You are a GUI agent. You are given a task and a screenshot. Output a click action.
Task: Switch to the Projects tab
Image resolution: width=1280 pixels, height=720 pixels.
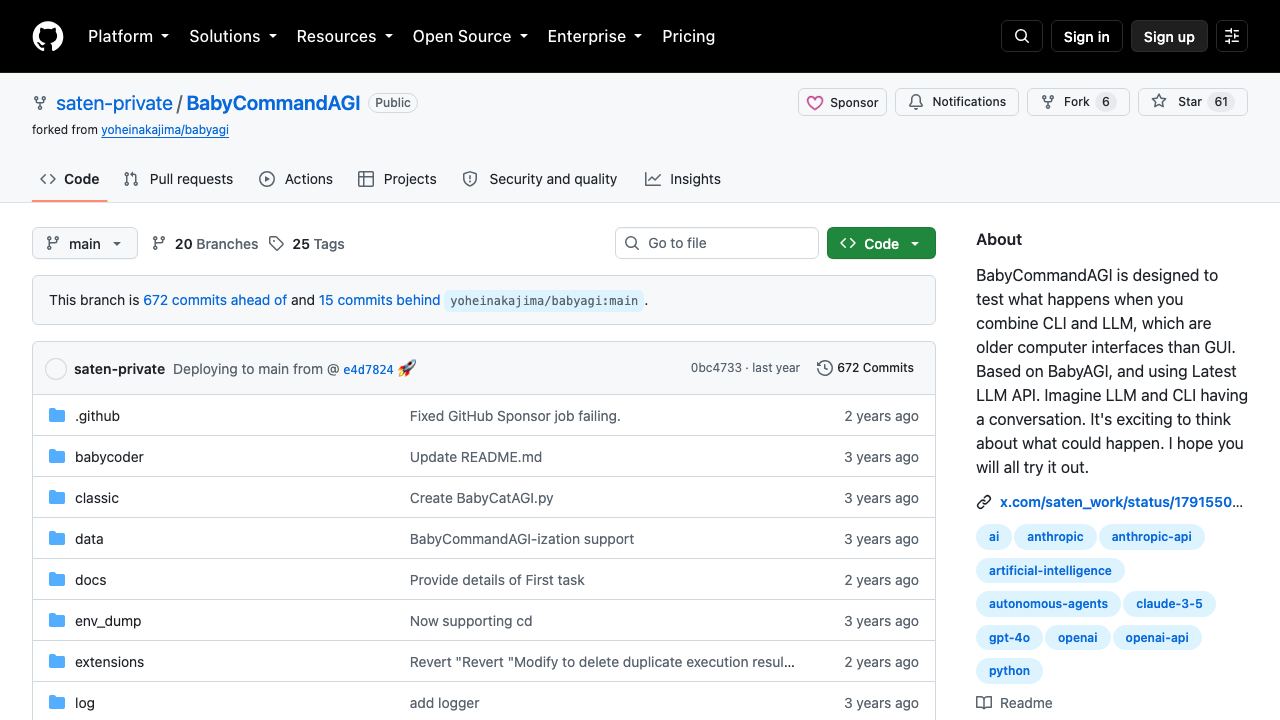coord(397,179)
